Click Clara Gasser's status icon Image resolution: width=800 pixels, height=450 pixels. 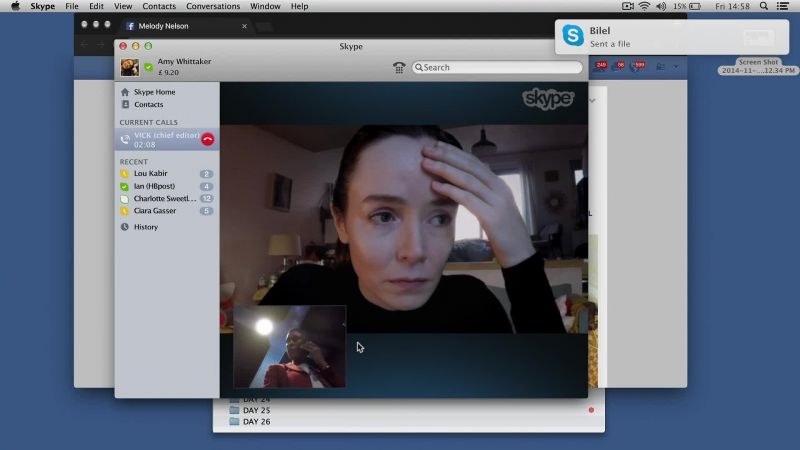124,211
